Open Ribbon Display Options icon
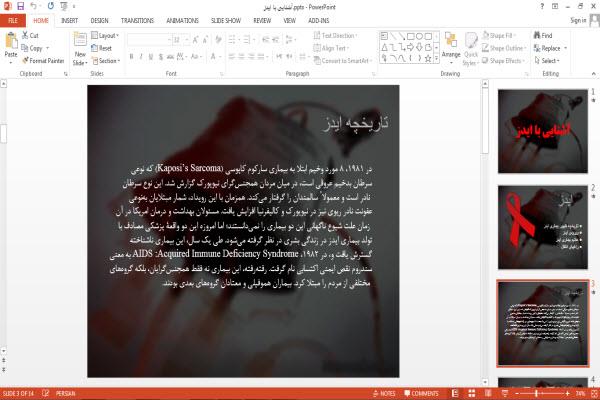600x400 pixels. point(555,7)
